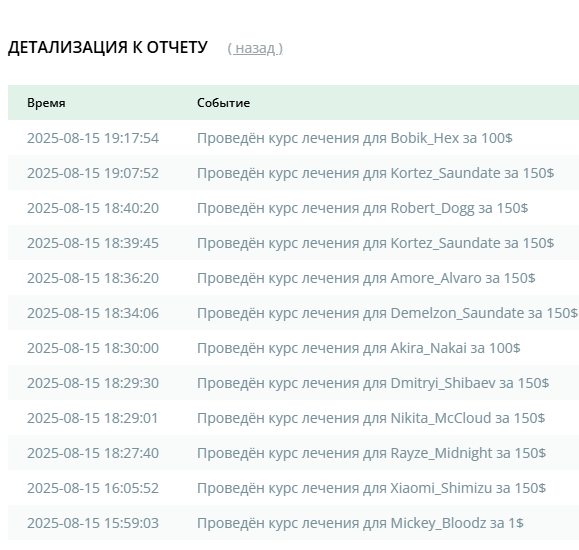Select timestamp 2025-08-15 15:59:03

click(93, 523)
